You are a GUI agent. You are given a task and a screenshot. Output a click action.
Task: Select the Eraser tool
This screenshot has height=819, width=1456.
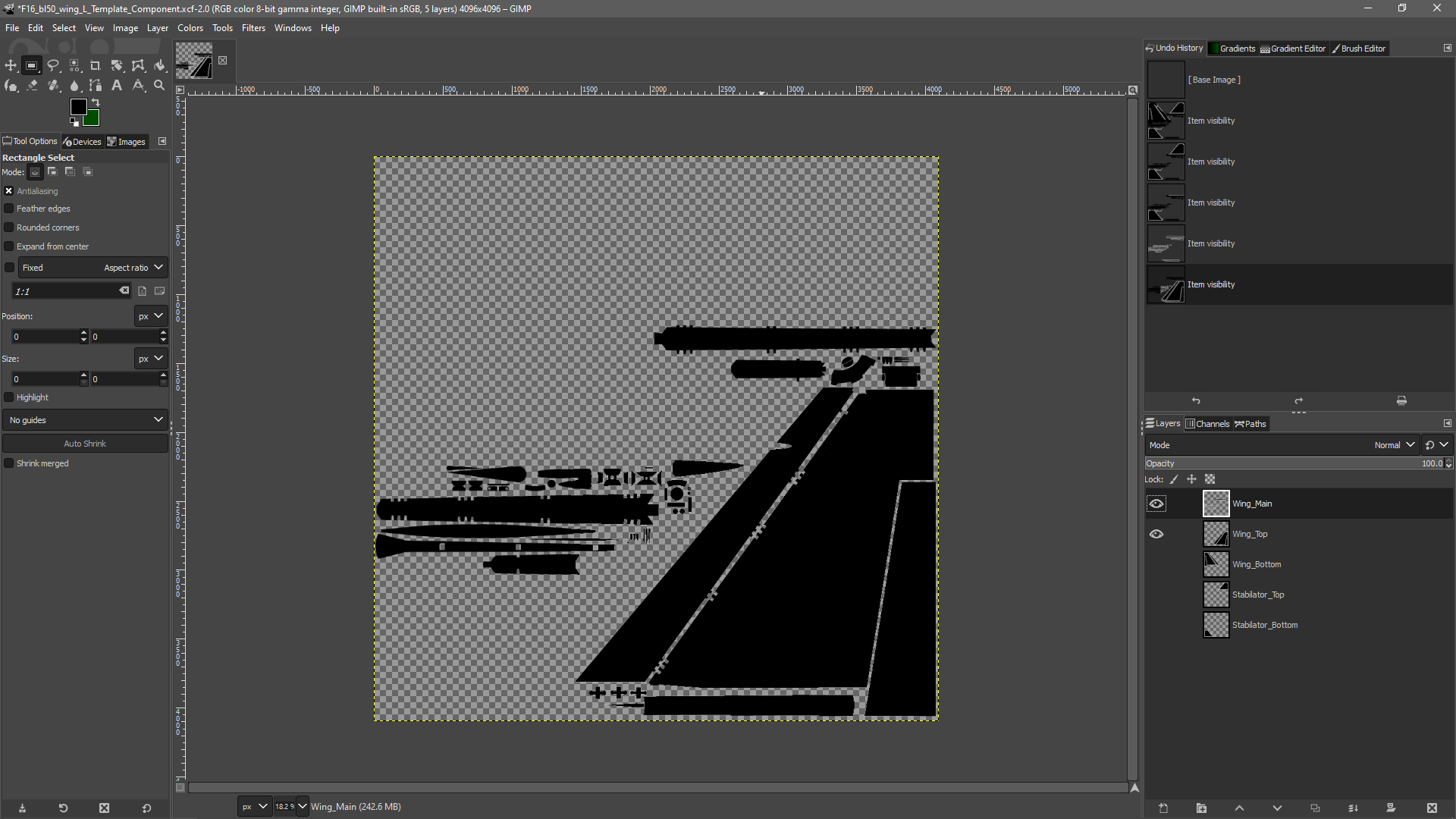coord(32,86)
